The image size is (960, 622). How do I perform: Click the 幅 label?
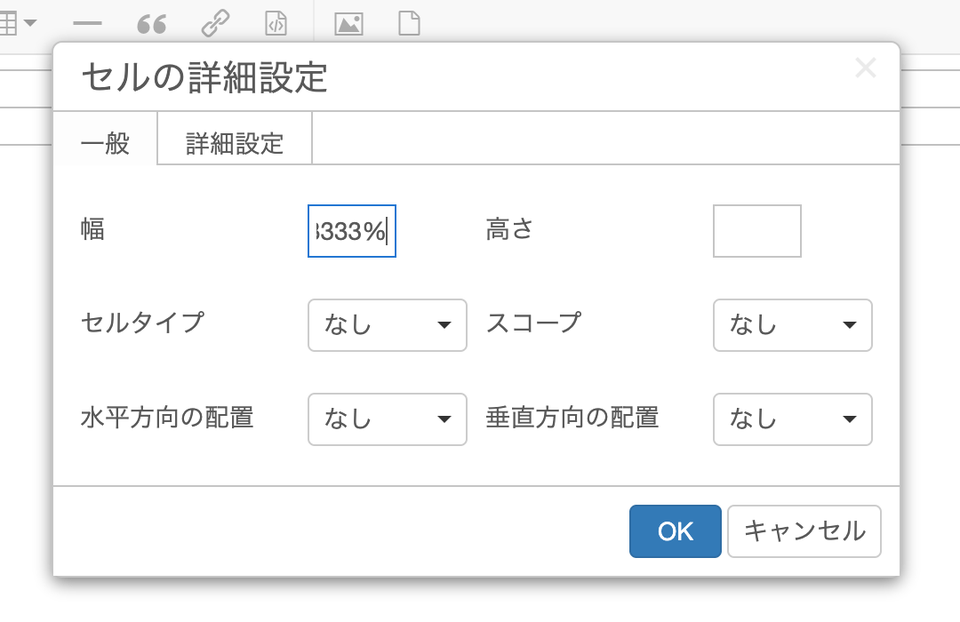(93, 230)
